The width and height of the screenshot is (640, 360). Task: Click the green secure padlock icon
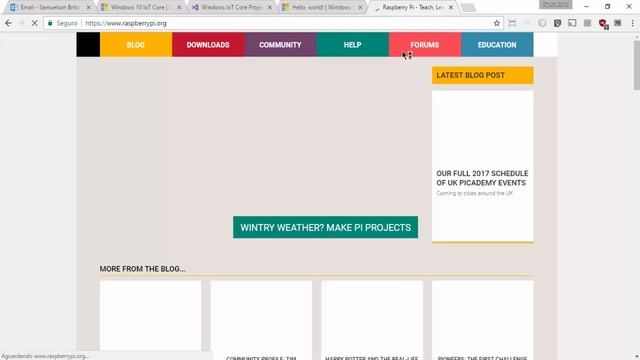(50, 23)
